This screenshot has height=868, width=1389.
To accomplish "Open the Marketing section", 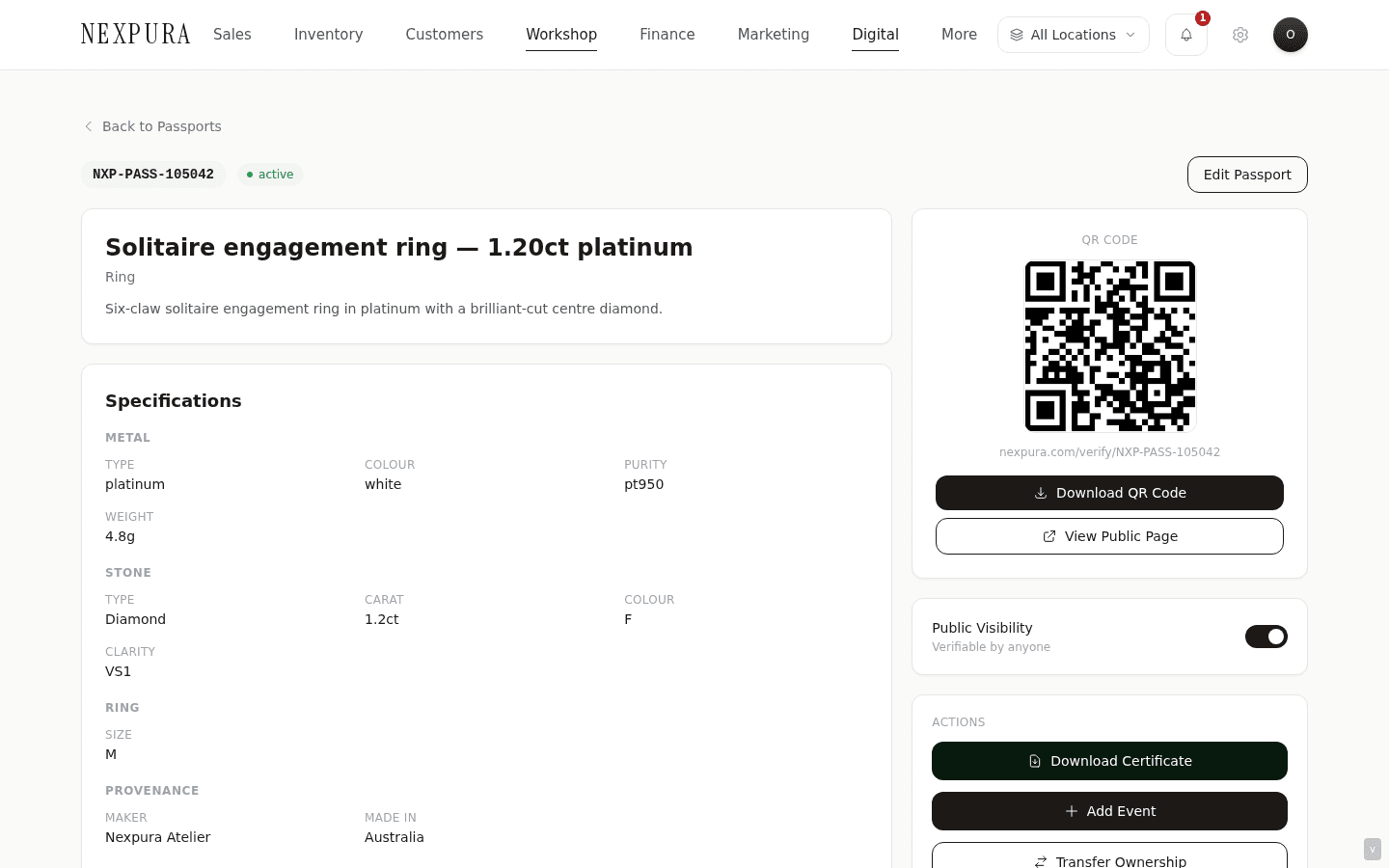I will point(774,35).
